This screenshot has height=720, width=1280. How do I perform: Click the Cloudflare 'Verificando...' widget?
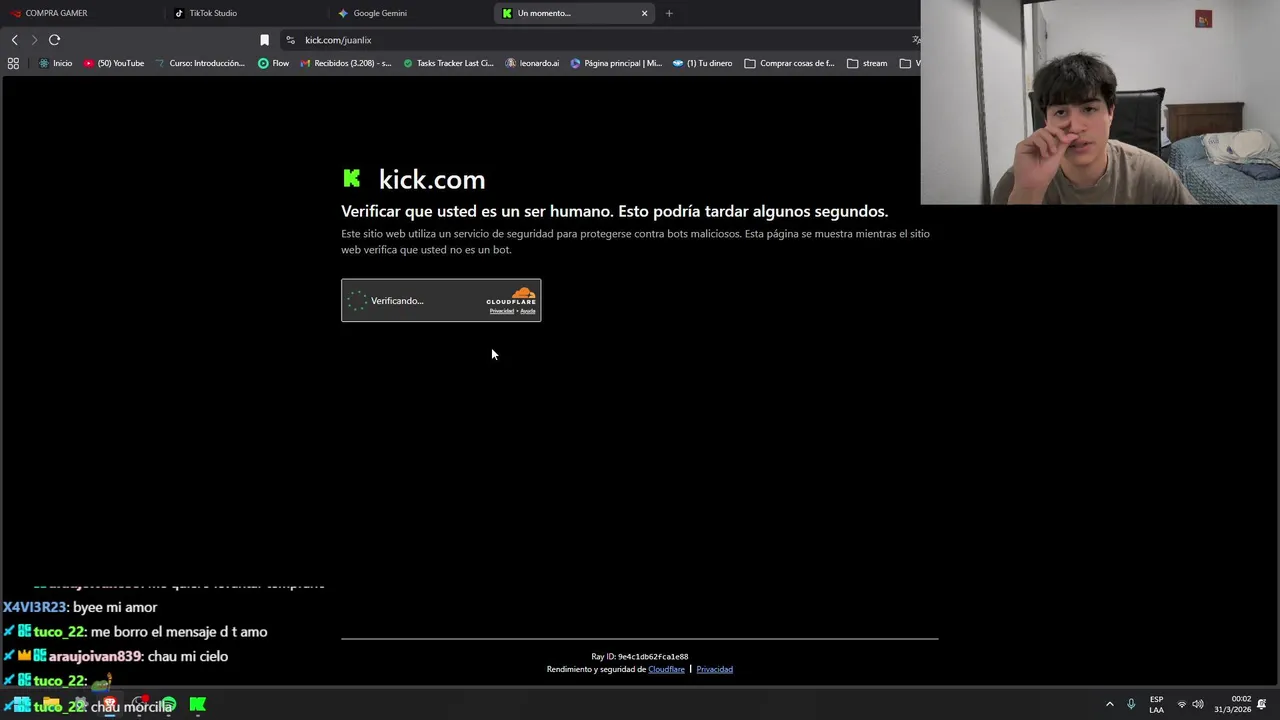[441, 300]
